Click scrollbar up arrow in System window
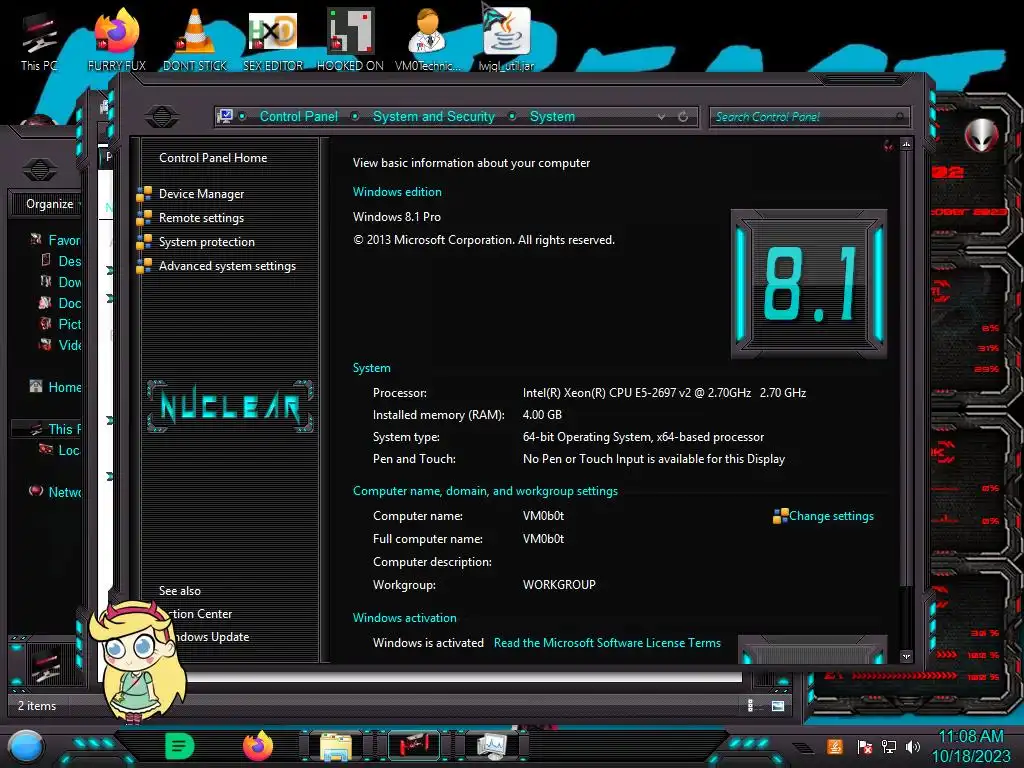This screenshot has width=1024, height=768. point(906,144)
